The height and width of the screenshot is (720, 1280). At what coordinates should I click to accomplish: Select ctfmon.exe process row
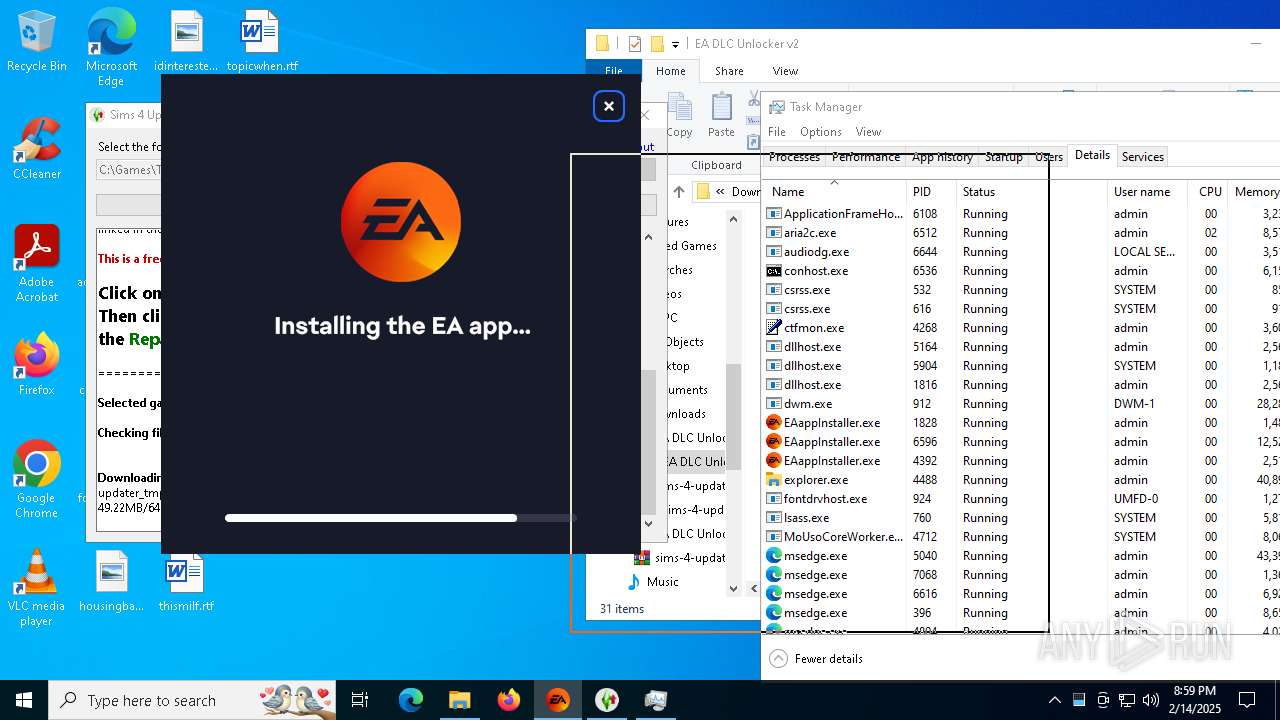pos(1020,328)
